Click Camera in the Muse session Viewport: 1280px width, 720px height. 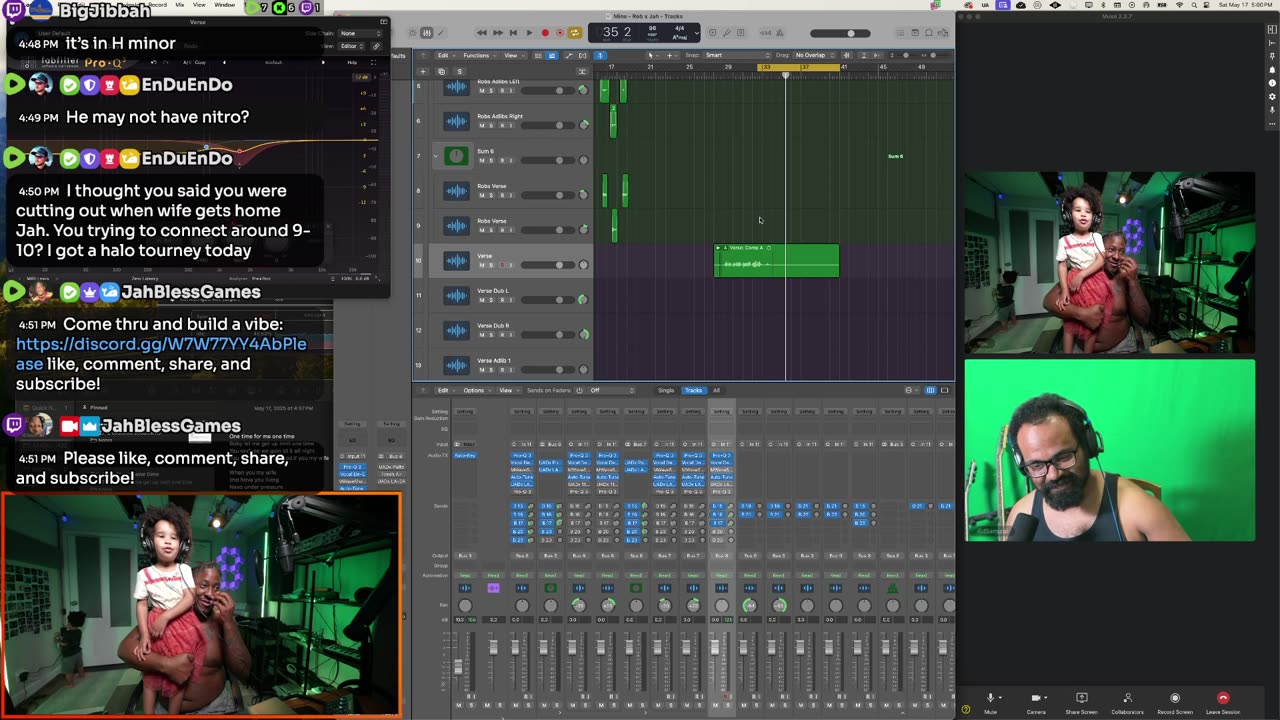coord(1036,702)
